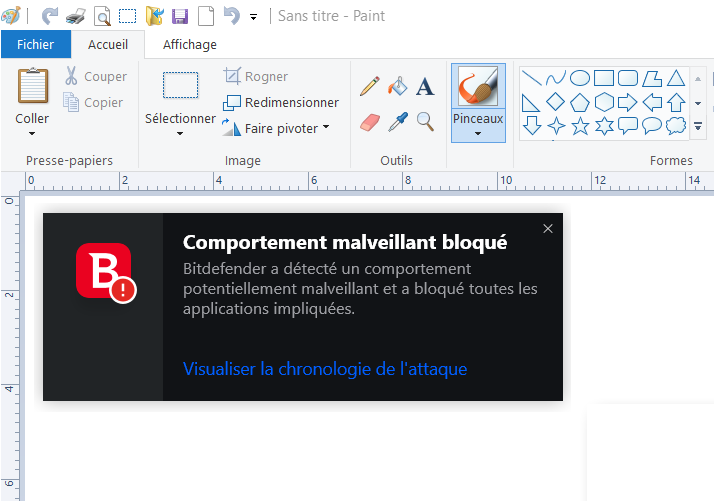Close the Bitdefender notification

click(548, 229)
